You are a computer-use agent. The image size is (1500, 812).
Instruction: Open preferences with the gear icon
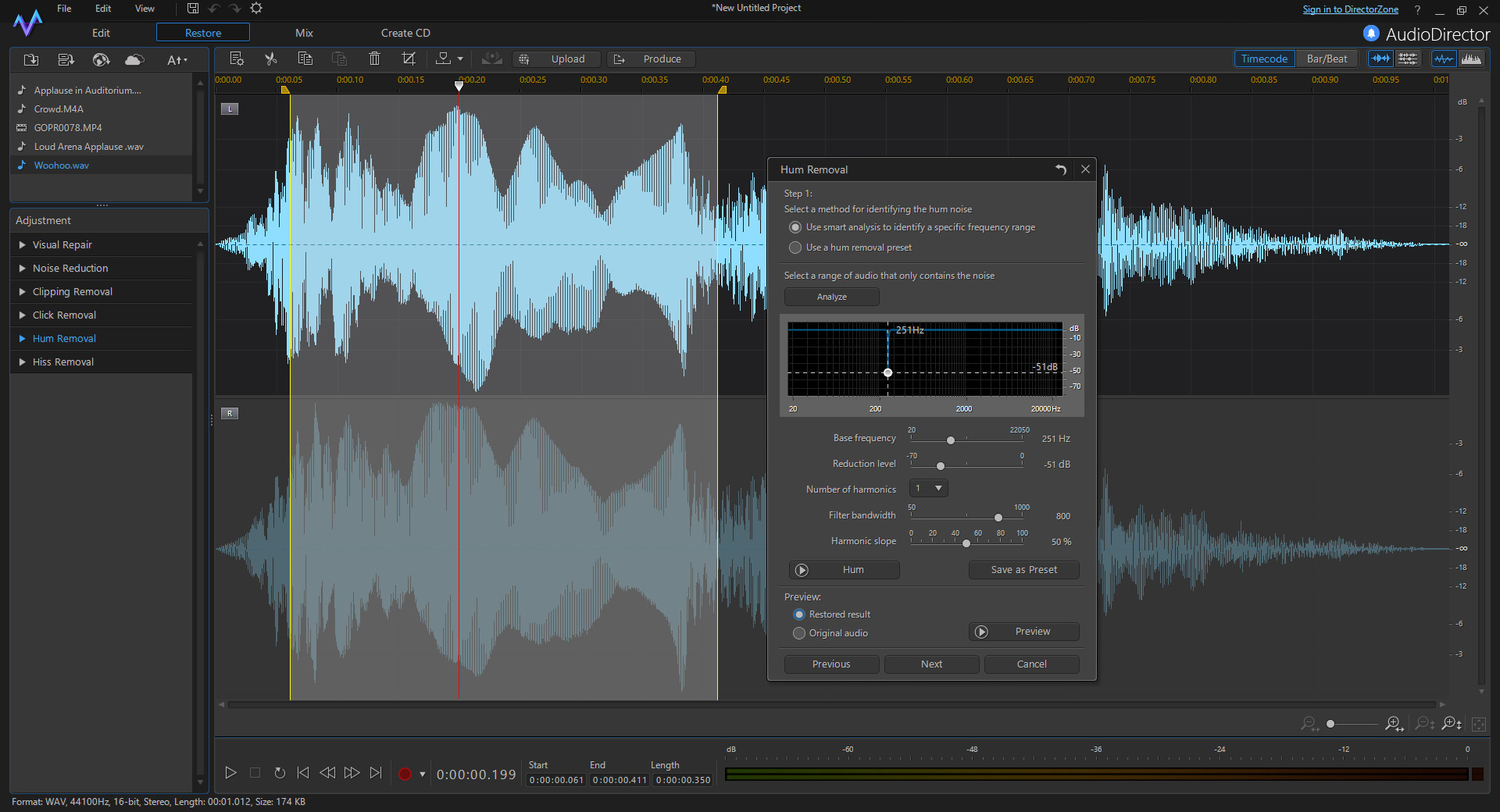pos(256,9)
